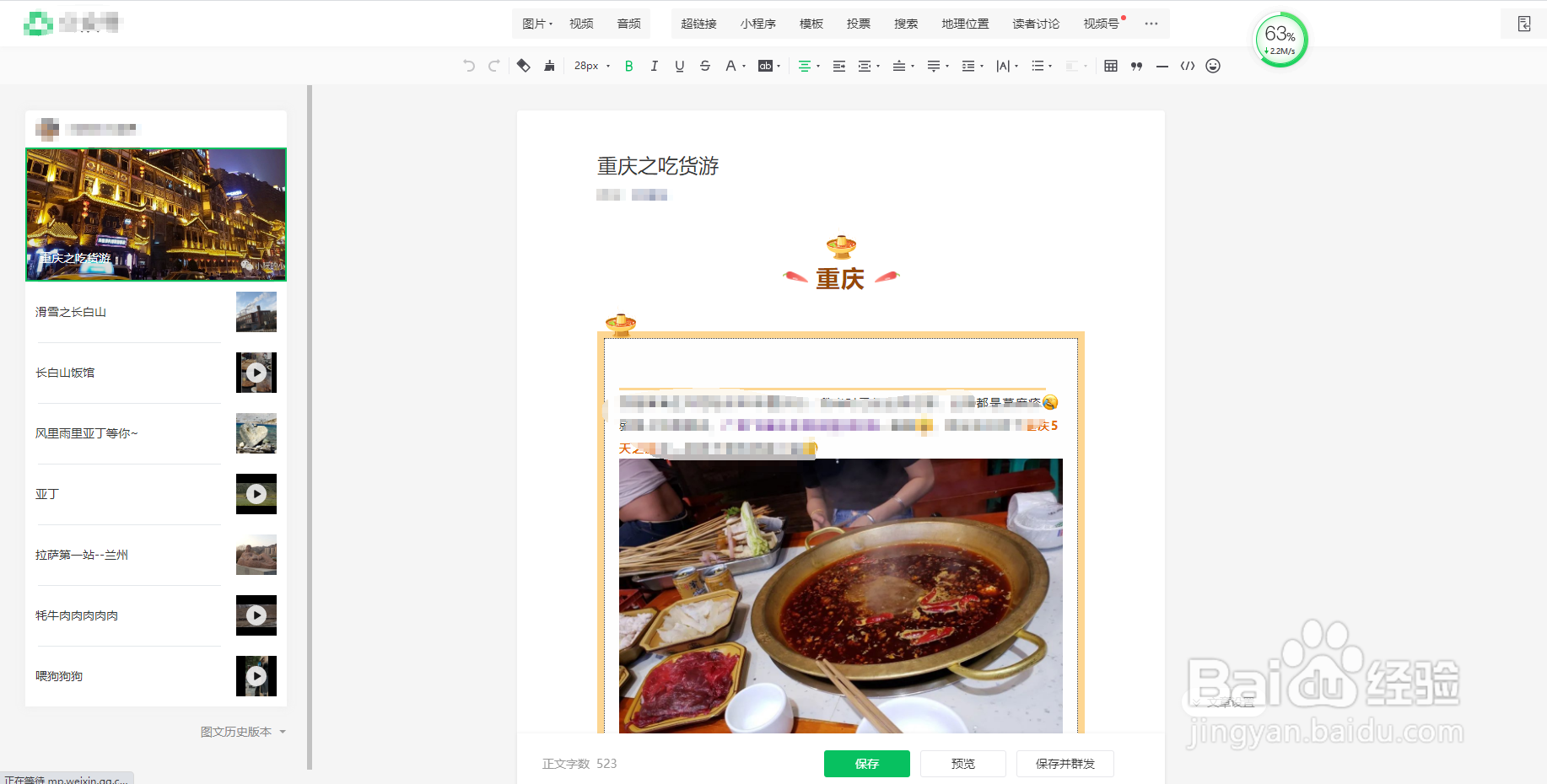1547x784 pixels.
Task: Select the format painter icon
Action: pos(549,66)
